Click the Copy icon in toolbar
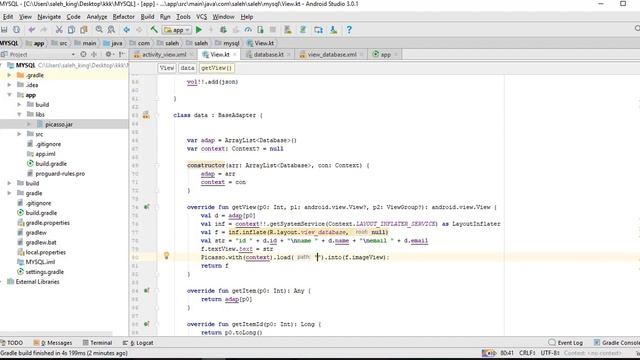This screenshot has width=640, height=360. 71,30
